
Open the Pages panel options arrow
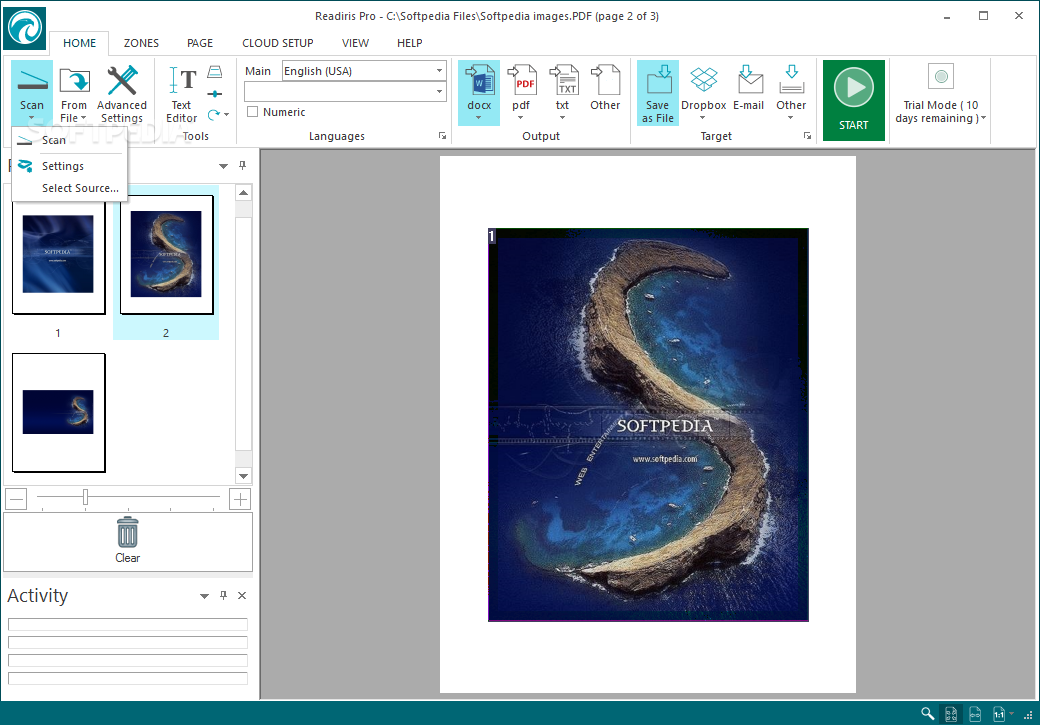[x=224, y=166]
